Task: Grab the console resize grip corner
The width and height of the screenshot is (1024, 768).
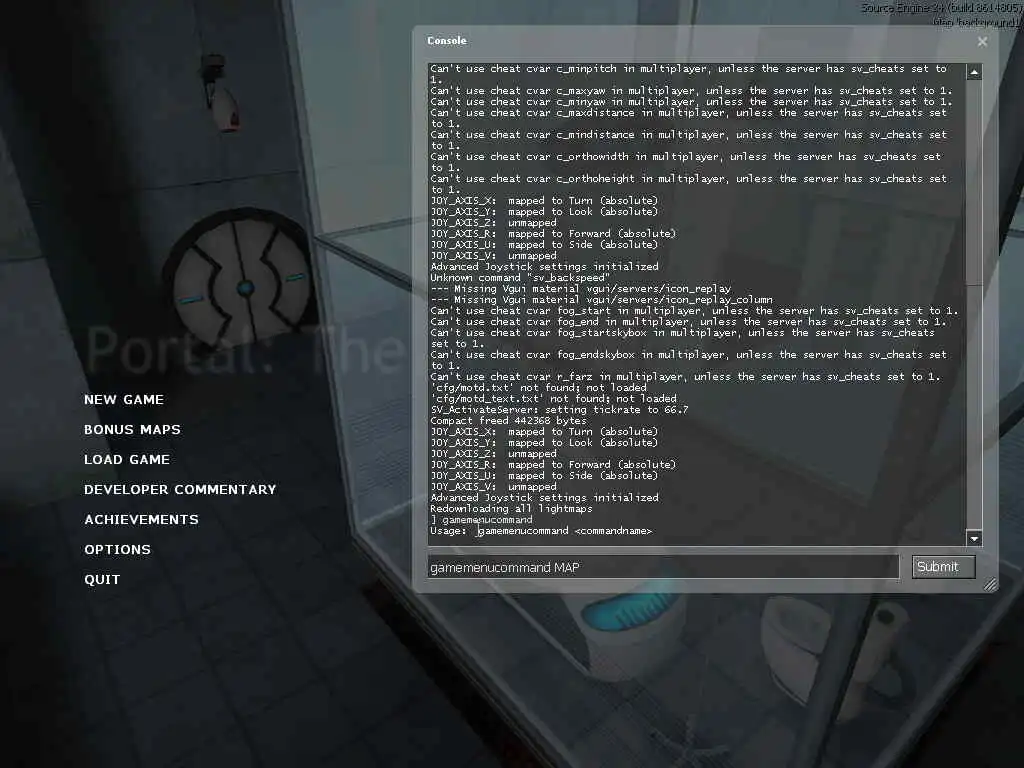Action: click(990, 584)
